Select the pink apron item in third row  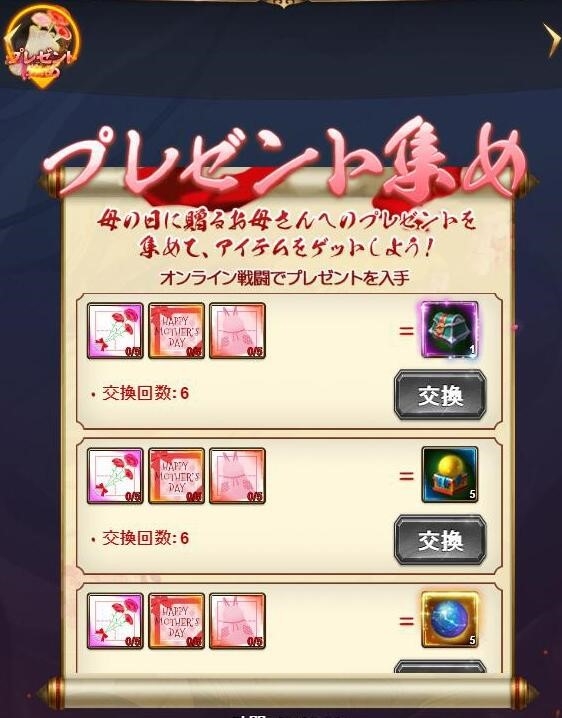[237, 621]
